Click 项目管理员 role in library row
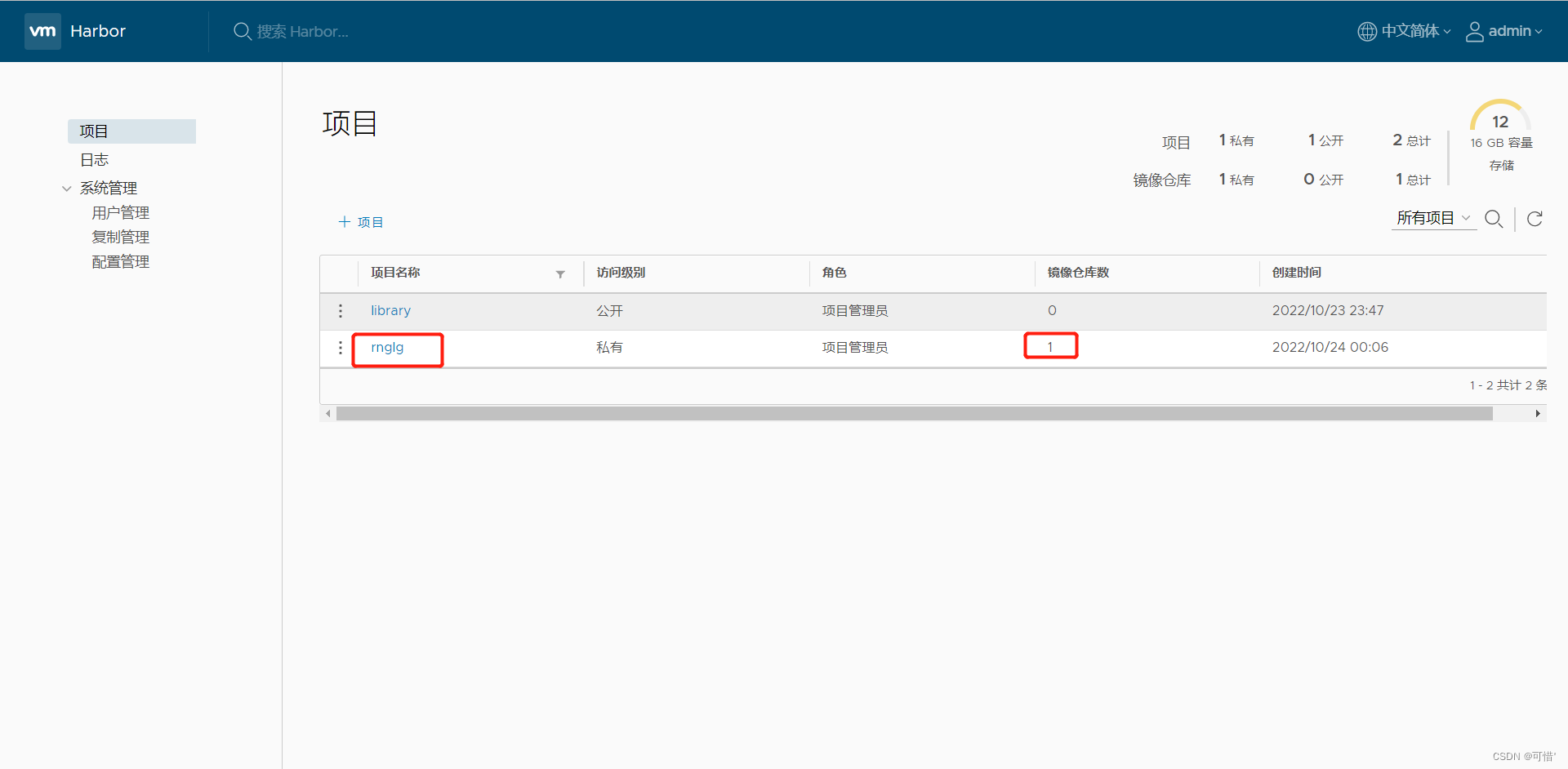Viewport: 1568px width, 769px height. (x=854, y=311)
